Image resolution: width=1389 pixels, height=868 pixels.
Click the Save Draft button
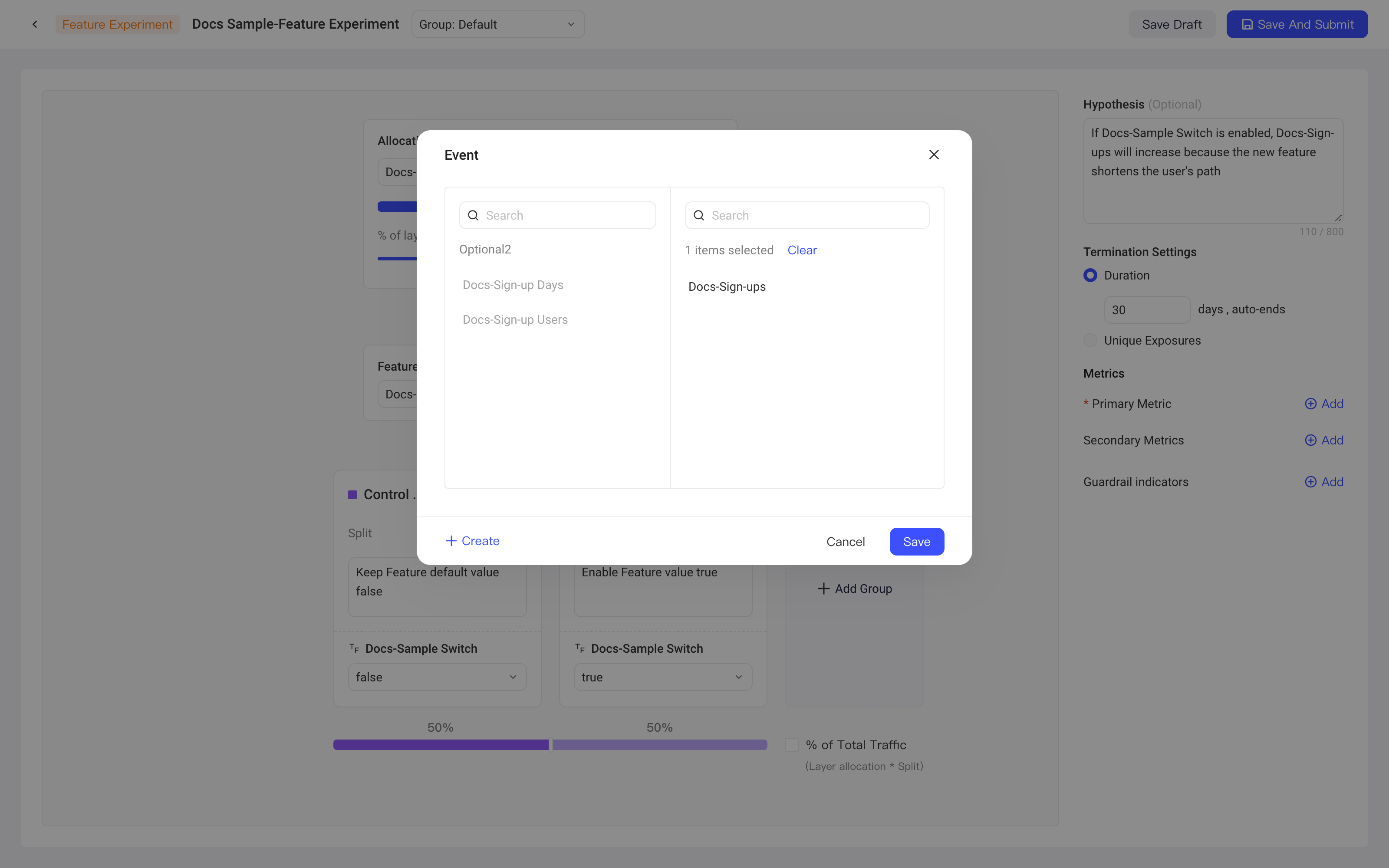[1172, 25]
